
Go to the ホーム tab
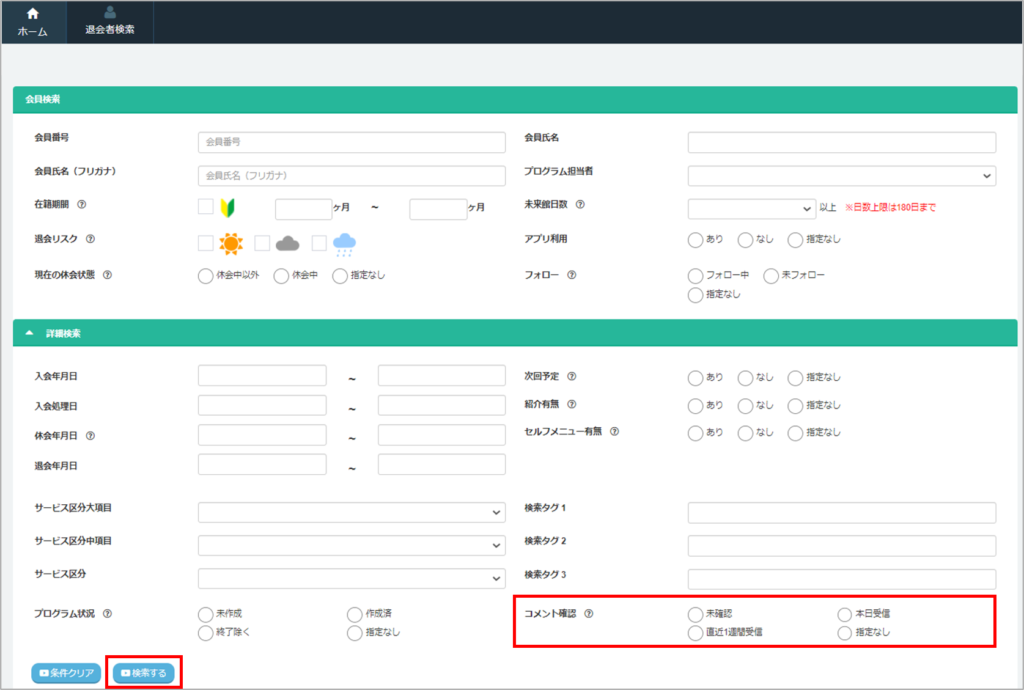click(x=33, y=22)
